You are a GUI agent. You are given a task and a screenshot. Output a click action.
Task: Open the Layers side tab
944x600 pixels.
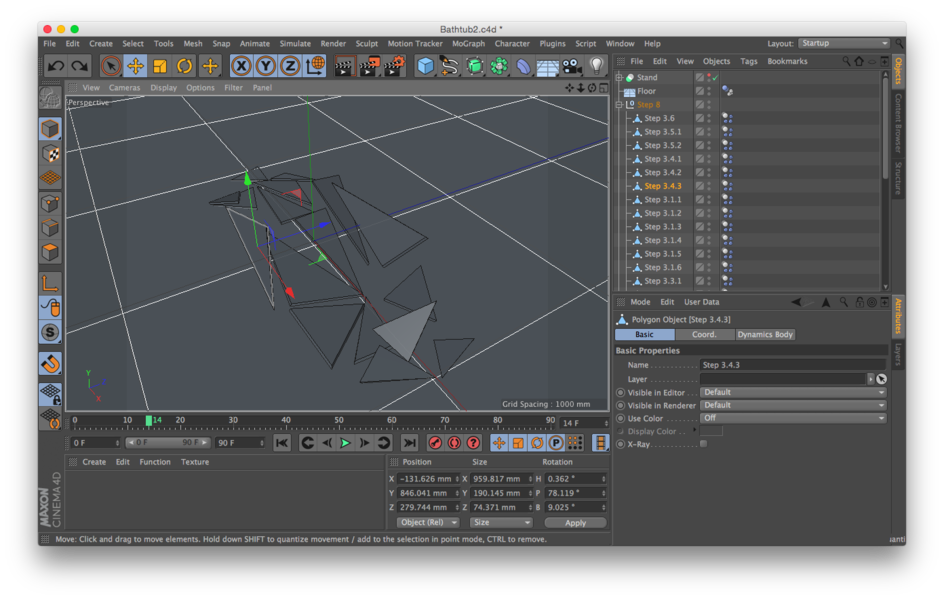(898, 354)
